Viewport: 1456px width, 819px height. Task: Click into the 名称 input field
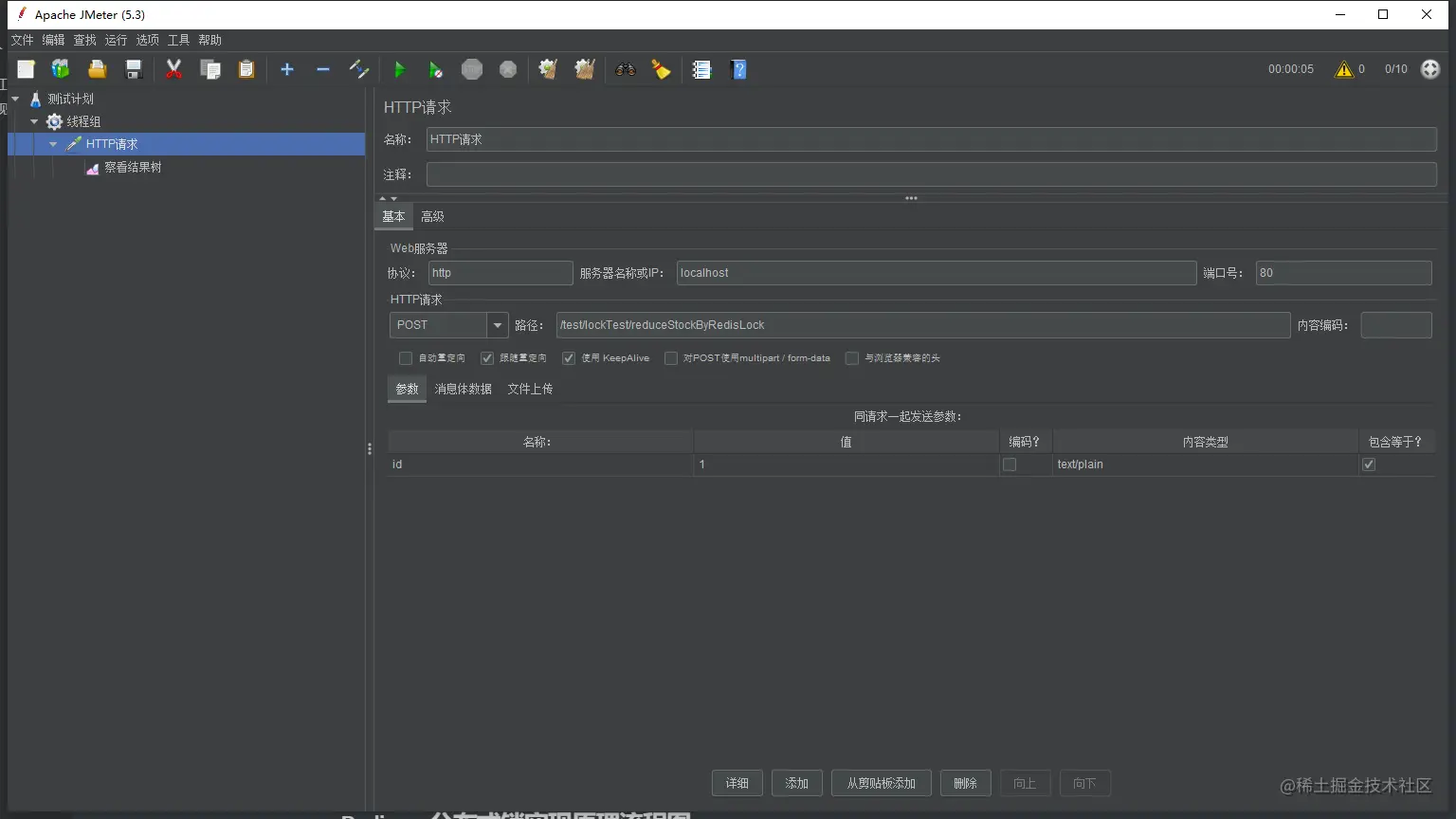[932, 139]
